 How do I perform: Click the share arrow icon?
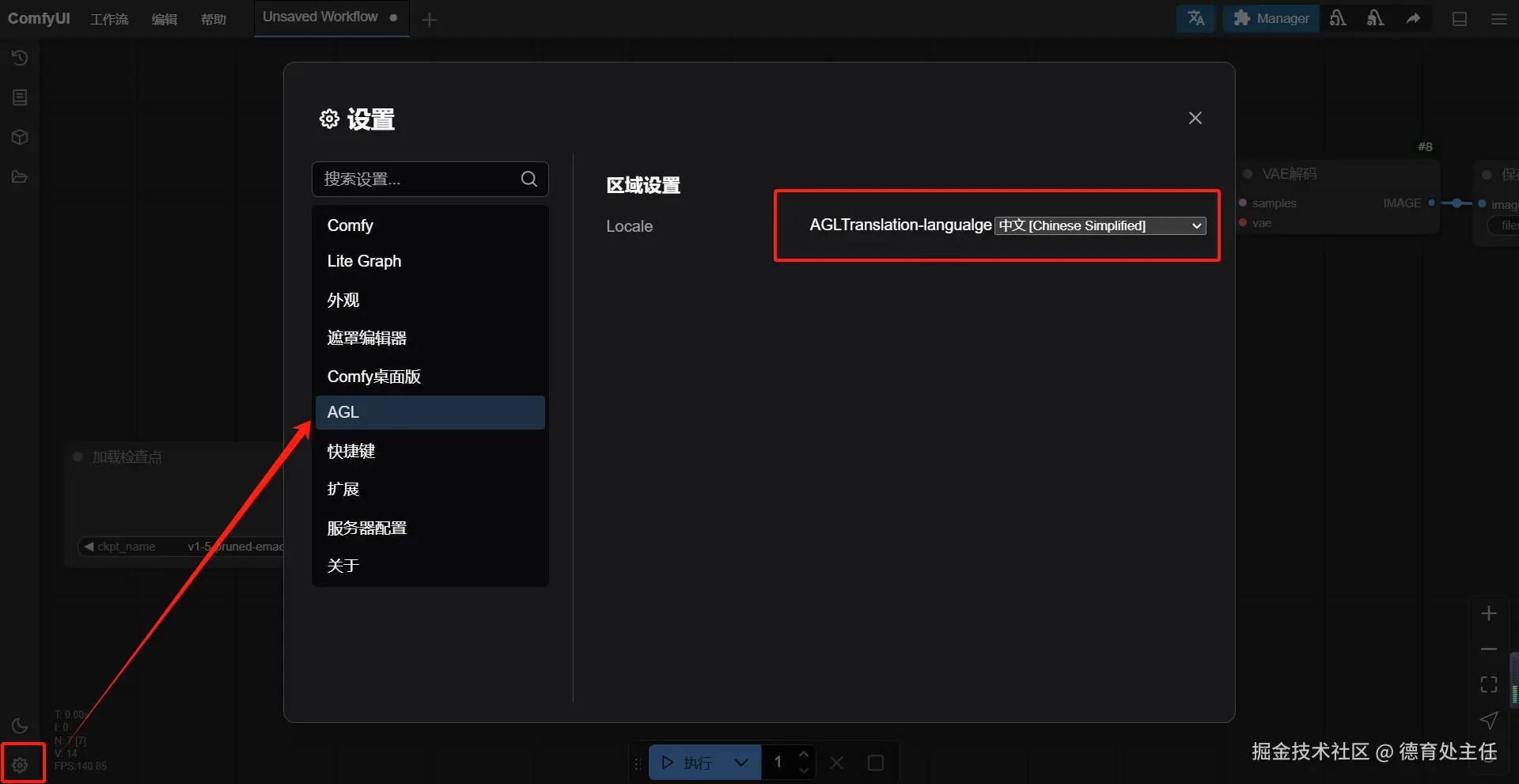pyautogui.click(x=1413, y=18)
